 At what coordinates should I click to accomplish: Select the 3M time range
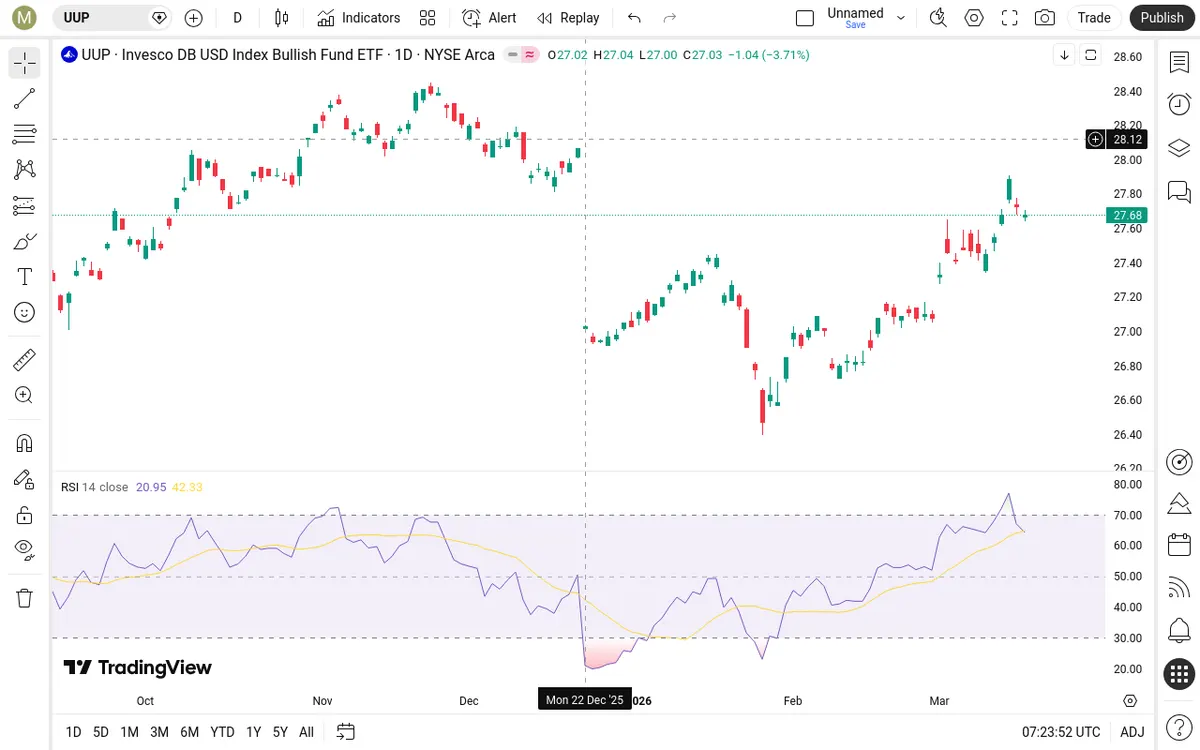[159, 732]
